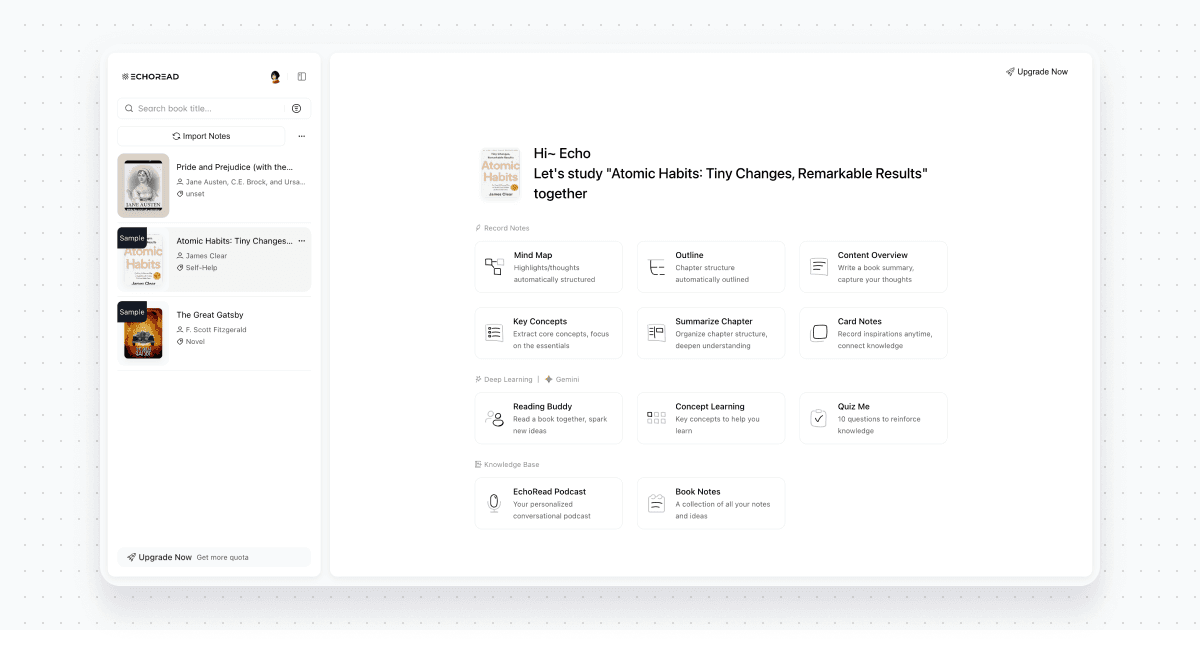The image size is (1200, 647).
Task: Click the Self-Help tag under Atomic Habits
Action: 201,268
